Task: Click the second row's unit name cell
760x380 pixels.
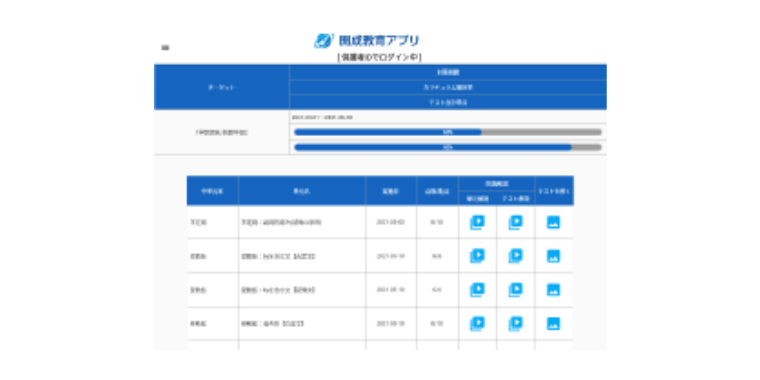Action: click(x=302, y=256)
